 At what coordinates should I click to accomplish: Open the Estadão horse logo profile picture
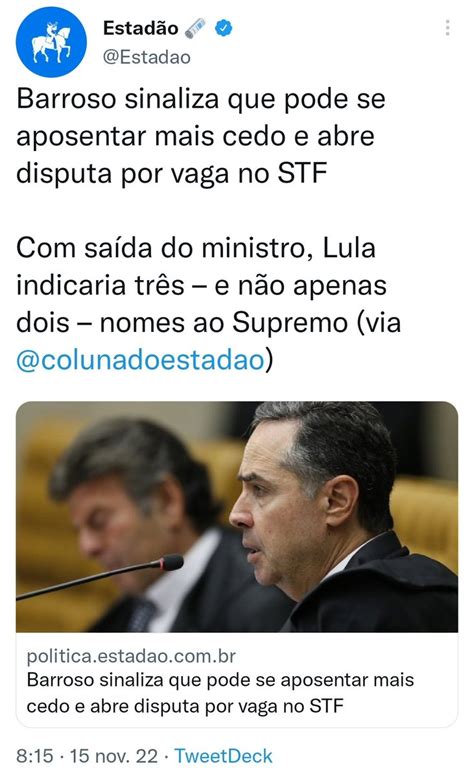pyautogui.click(x=51, y=43)
